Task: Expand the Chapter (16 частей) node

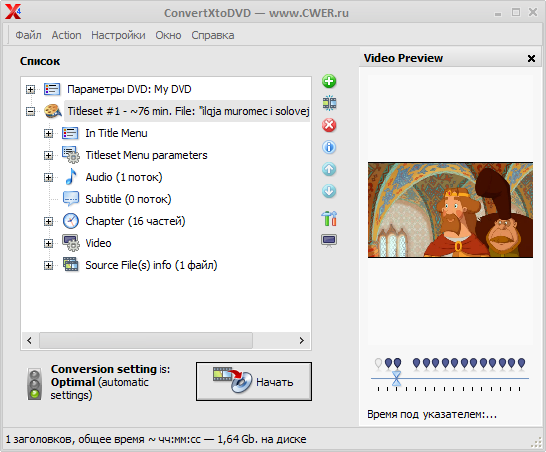Action: [x=48, y=221]
